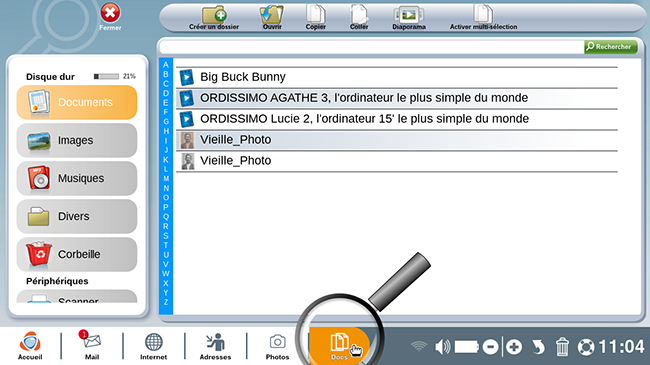Zoom in with the plus button
The image size is (650, 365).
point(514,347)
